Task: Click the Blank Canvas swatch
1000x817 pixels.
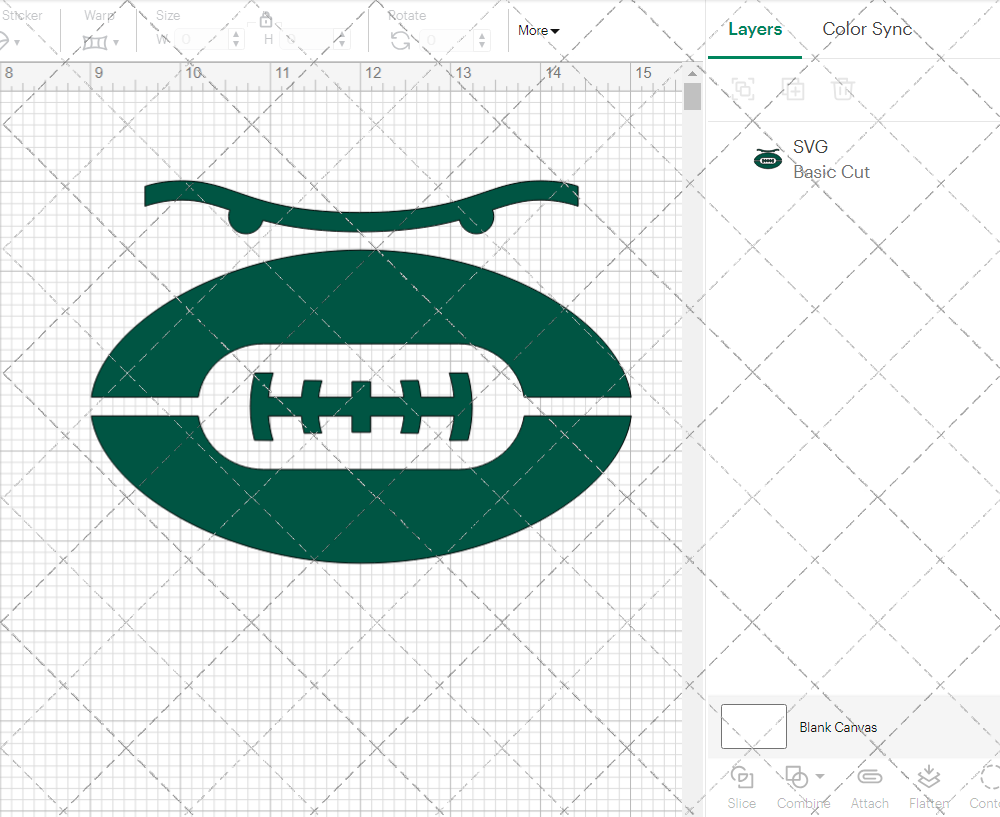Action: (x=753, y=726)
